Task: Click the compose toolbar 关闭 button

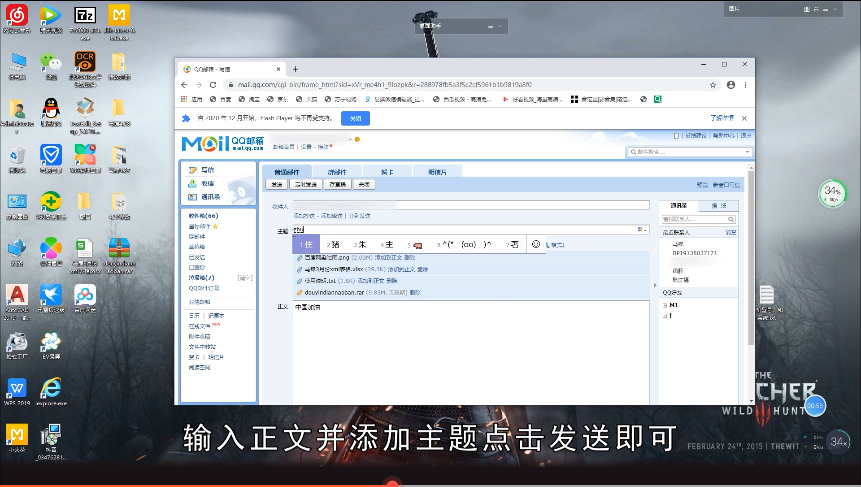Action: 364,184
